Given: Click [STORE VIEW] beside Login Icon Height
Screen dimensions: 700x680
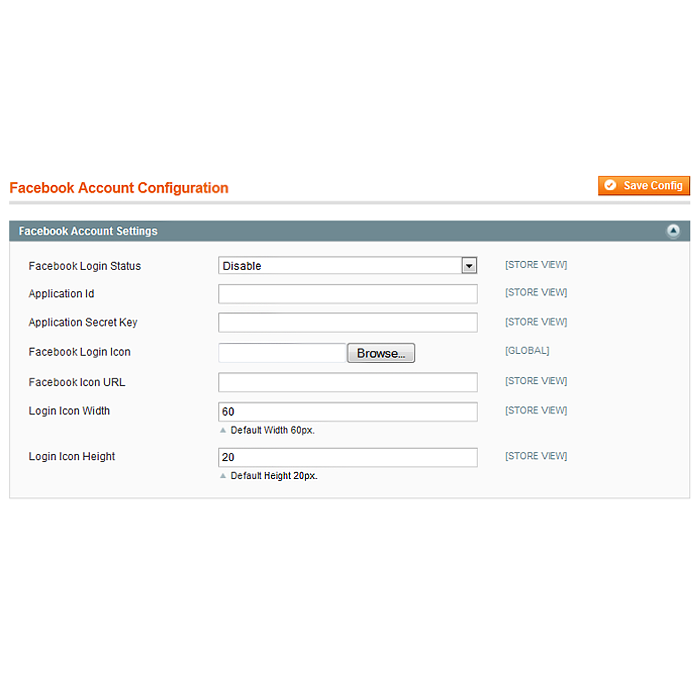Looking at the screenshot, I should point(536,456).
